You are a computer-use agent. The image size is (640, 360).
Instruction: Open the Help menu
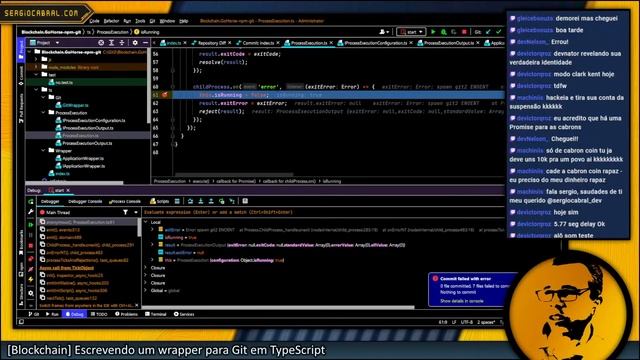click(x=184, y=21)
